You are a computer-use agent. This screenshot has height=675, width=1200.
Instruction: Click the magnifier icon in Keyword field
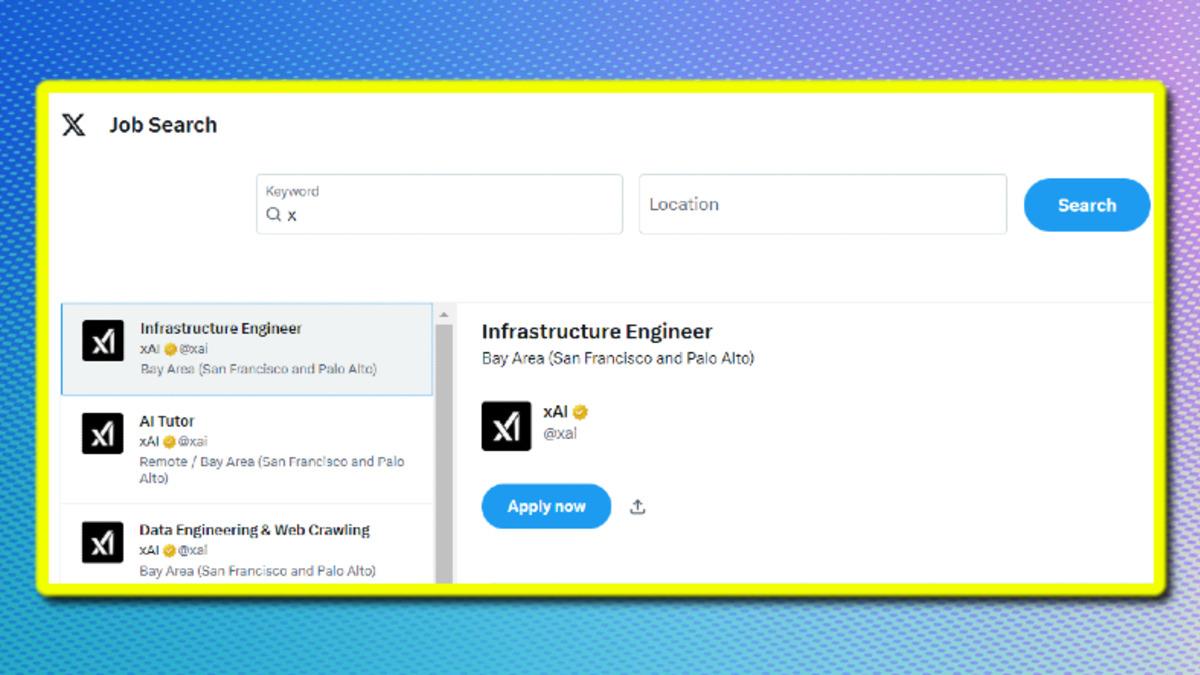(273, 214)
